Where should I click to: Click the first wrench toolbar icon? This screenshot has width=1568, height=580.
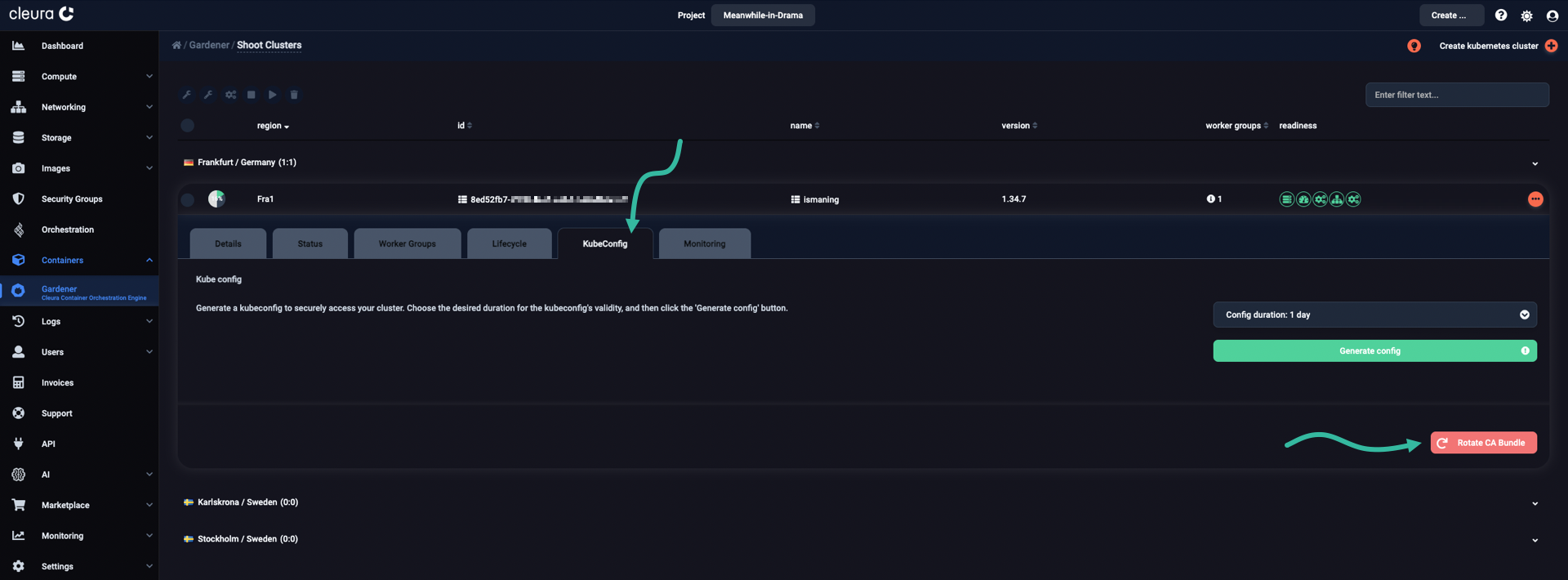point(187,95)
